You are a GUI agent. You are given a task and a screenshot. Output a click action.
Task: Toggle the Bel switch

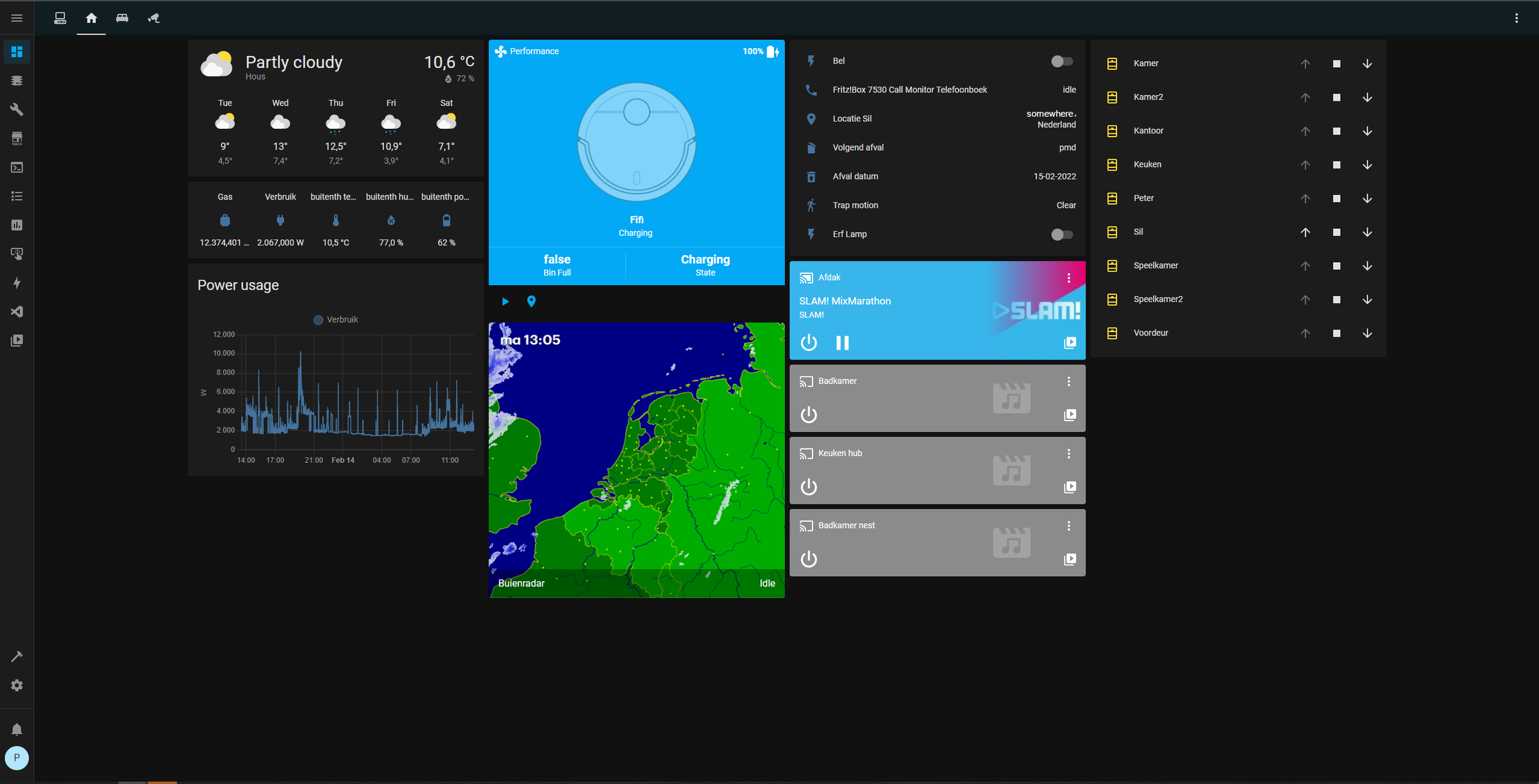pos(1061,62)
